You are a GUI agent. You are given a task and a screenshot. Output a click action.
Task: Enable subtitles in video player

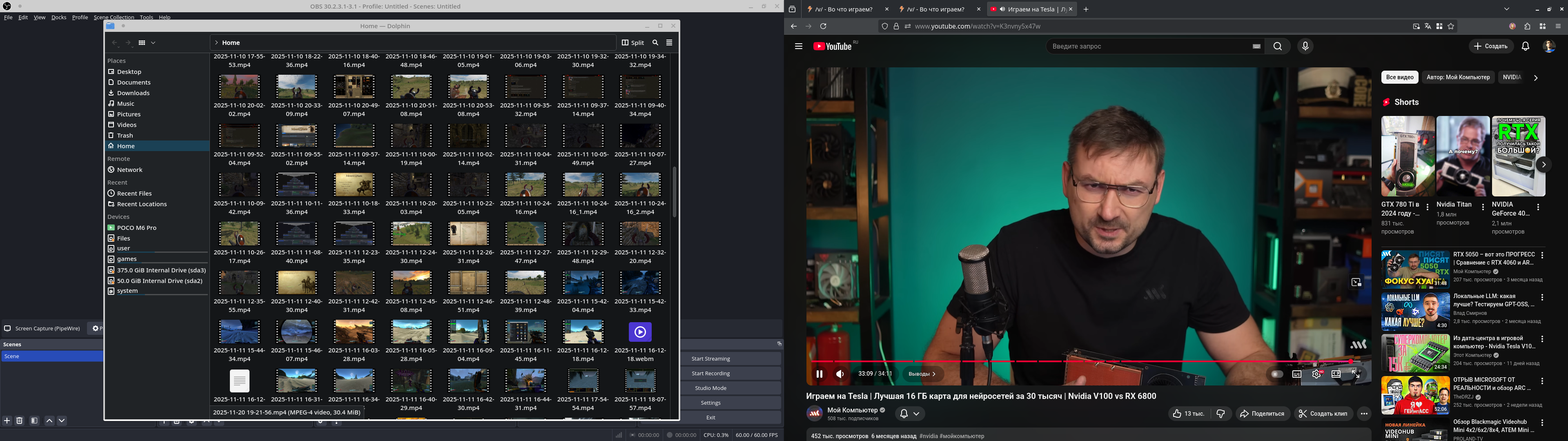click(1296, 374)
